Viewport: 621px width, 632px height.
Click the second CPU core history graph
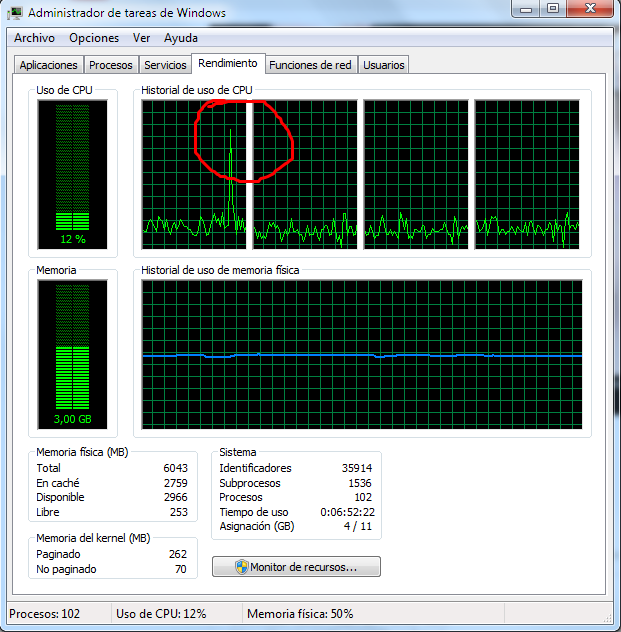(305, 175)
